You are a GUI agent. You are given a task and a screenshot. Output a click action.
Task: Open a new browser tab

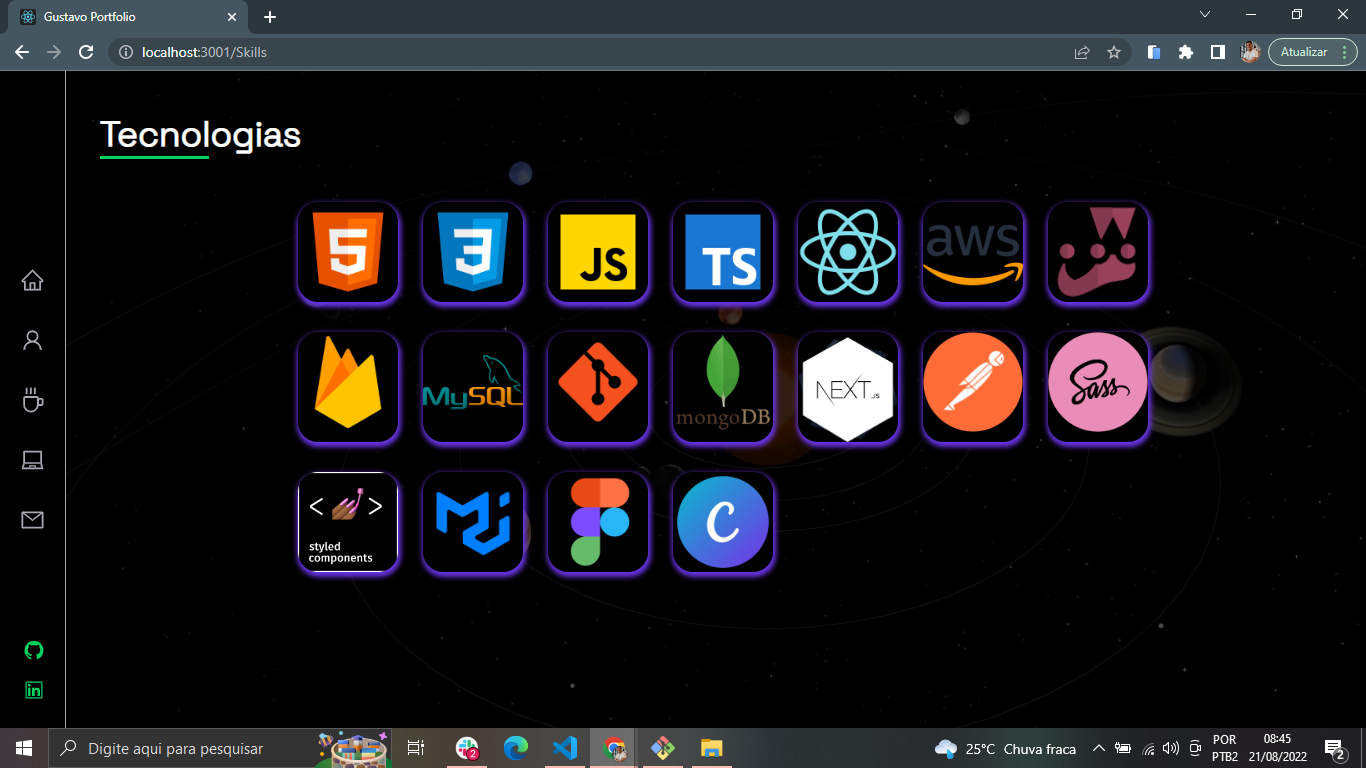(270, 17)
